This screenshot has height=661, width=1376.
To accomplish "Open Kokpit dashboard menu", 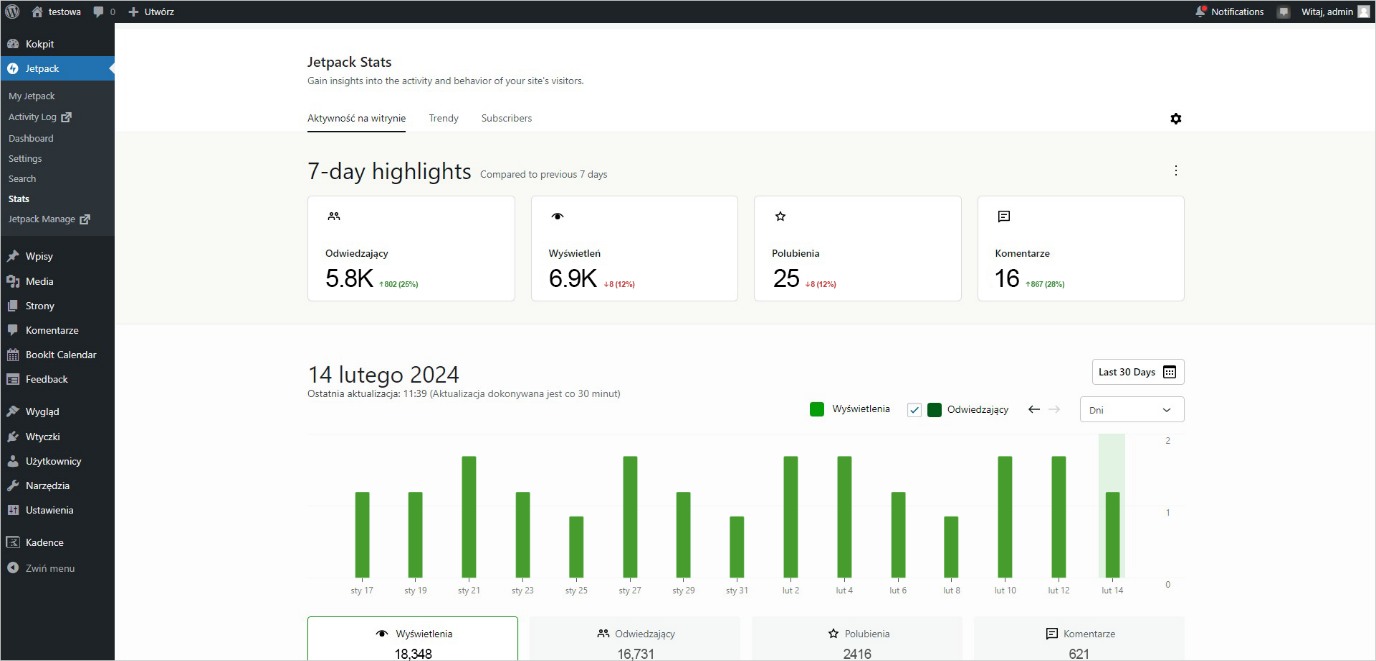I will pos(57,44).
